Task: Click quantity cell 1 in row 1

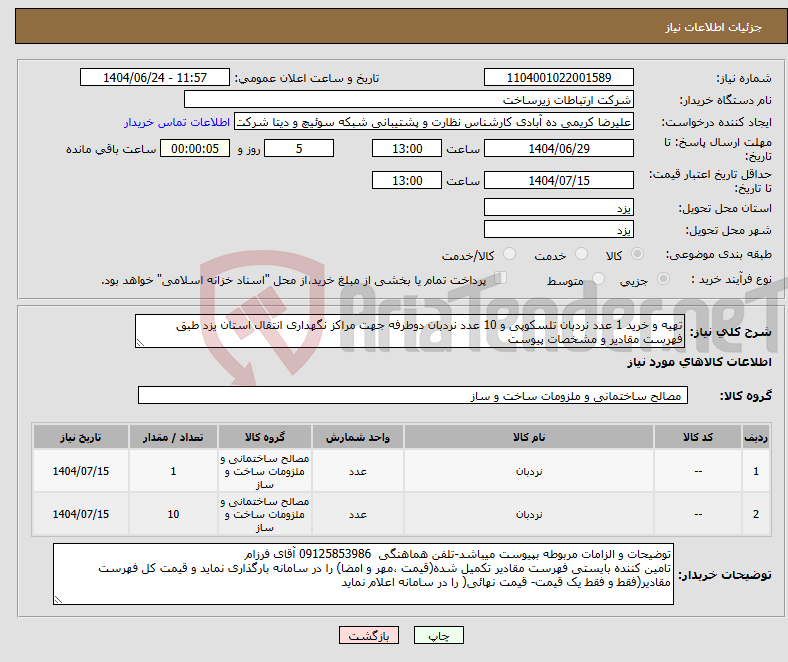Action: 173,471
